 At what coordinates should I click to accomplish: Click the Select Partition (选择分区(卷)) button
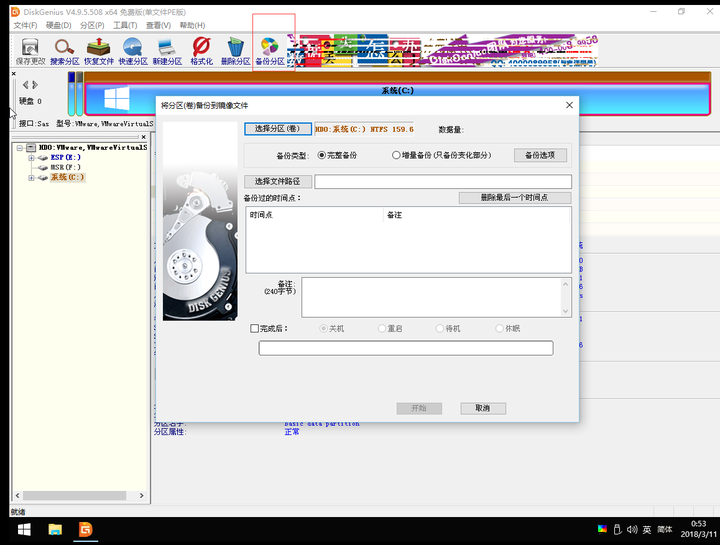(x=278, y=129)
